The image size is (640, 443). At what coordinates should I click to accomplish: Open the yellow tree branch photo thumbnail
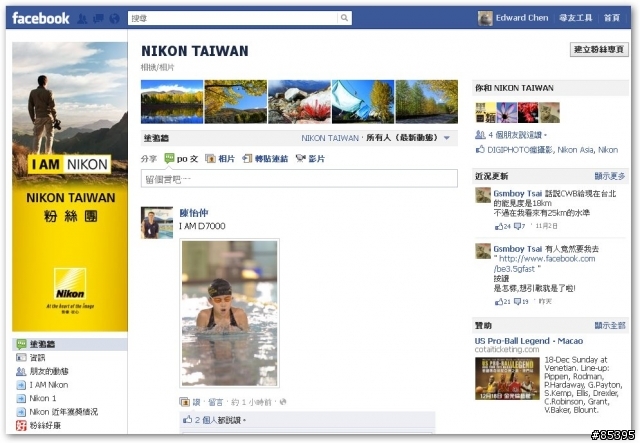point(236,102)
